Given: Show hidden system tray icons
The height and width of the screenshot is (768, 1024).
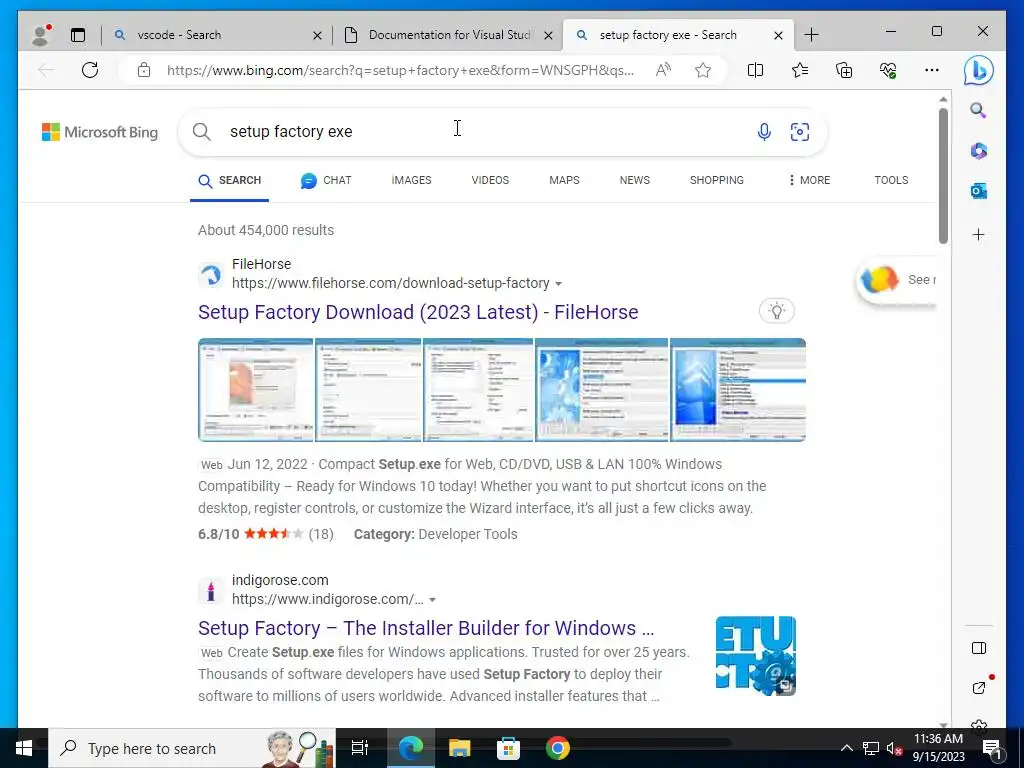Looking at the screenshot, I should 846,748.
